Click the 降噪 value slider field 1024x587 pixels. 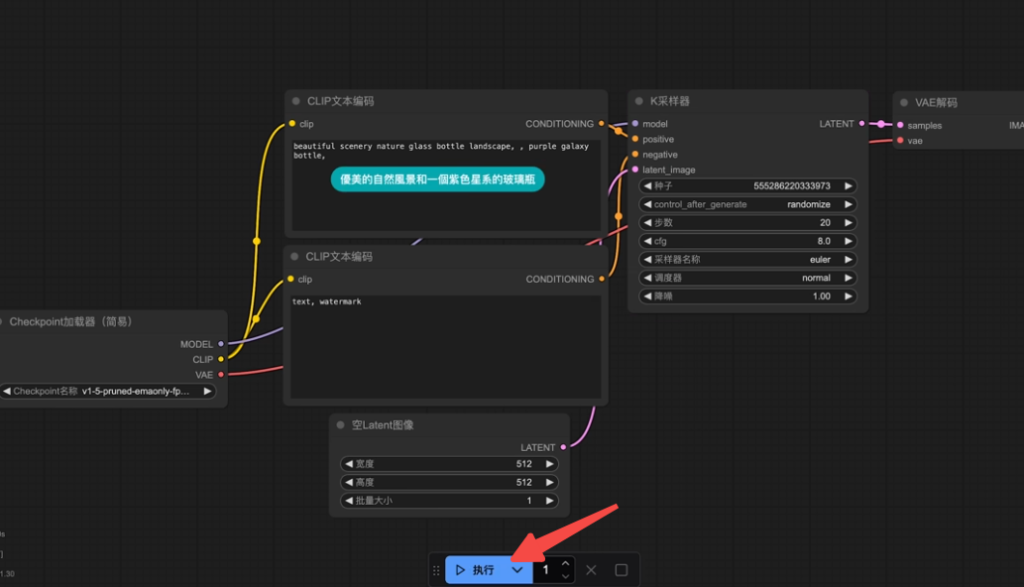(747, 296)
